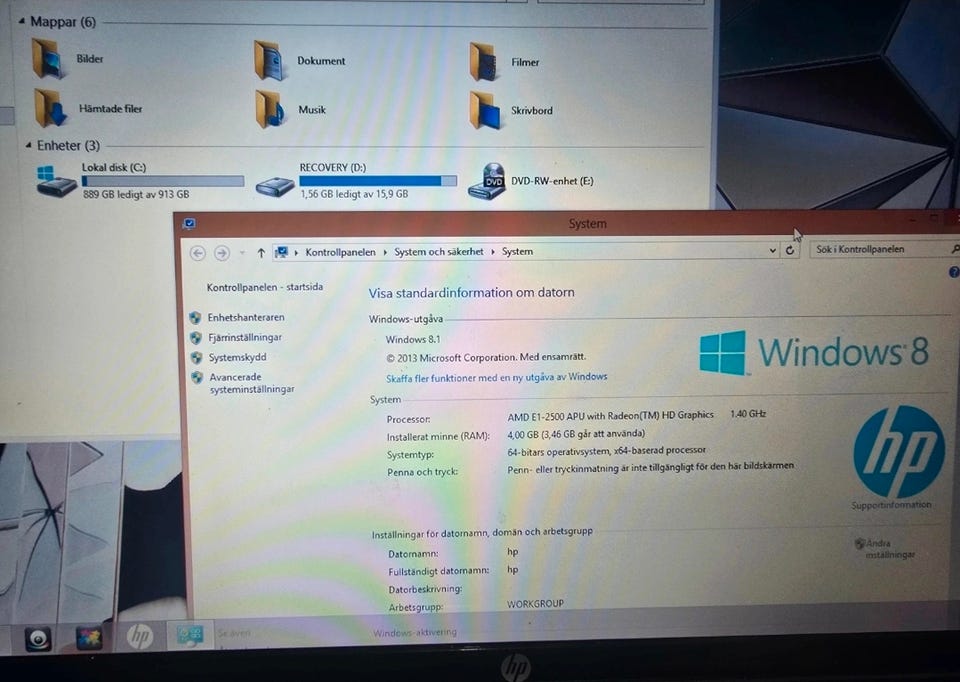Click the Windows 8 logo graphic
The height and width of the screenshot is (682, 960).
814,353
